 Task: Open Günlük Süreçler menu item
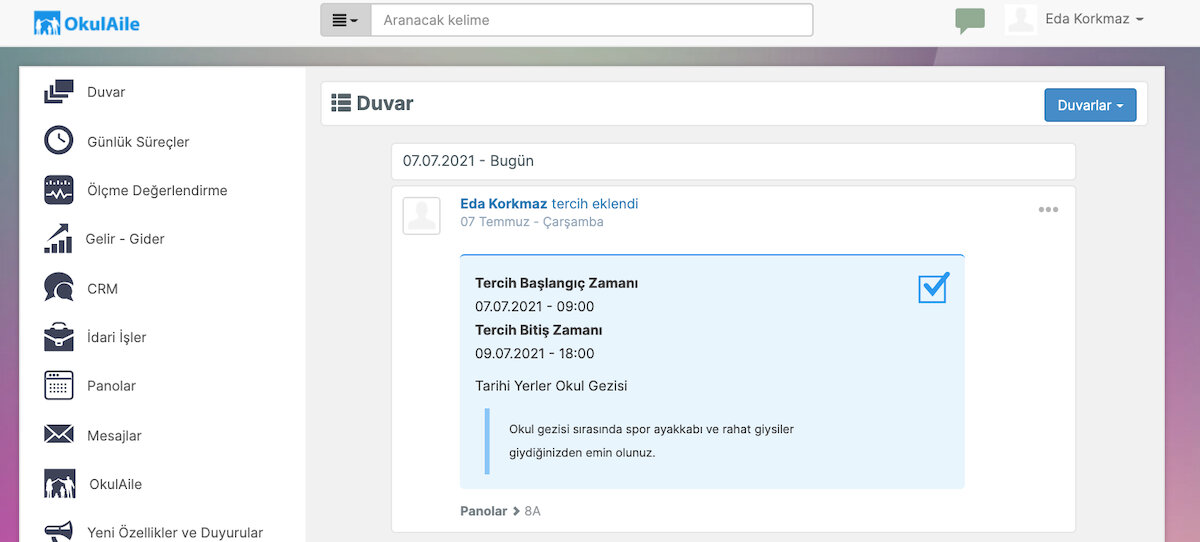coord(138,142)
